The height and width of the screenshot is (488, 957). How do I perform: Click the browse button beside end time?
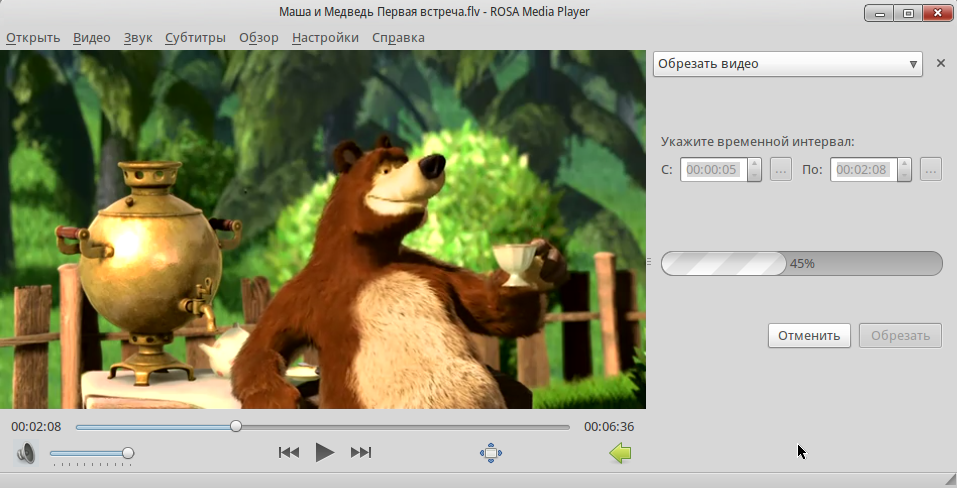pyautogui.click(x=930, y=170)
